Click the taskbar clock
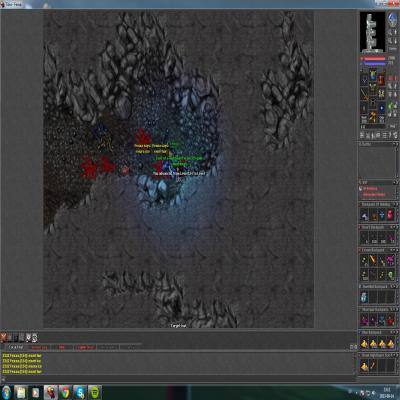 387,392
